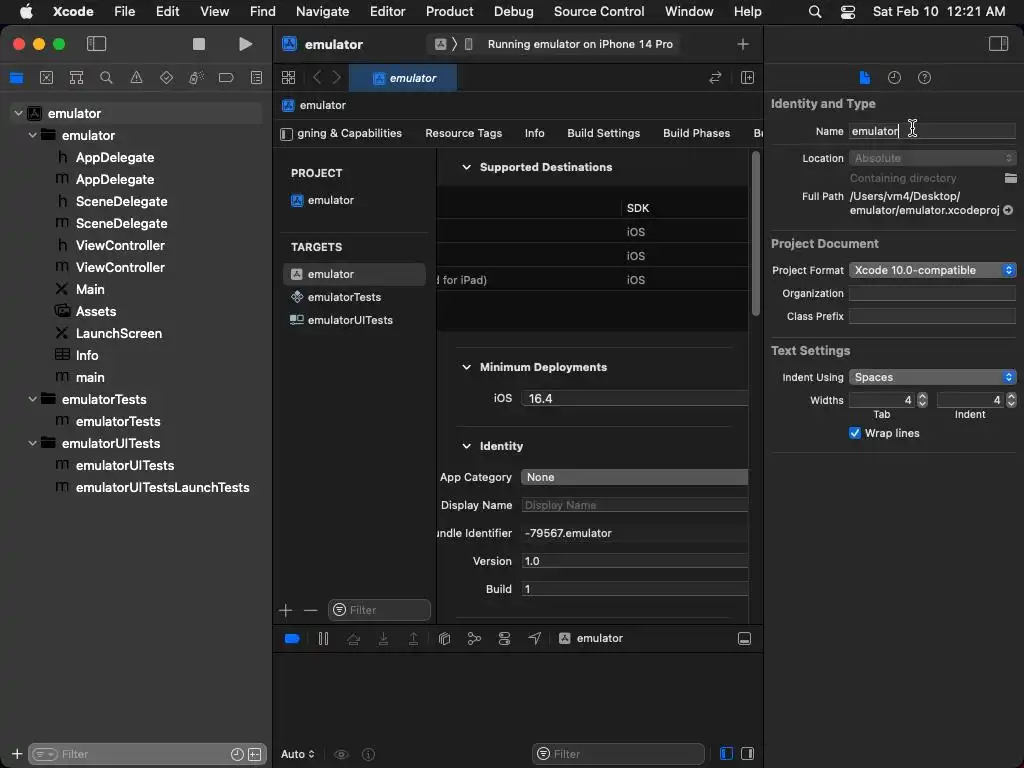Open Control Center in menu bar
The height and width of the screenshot is (768, 1024).
[x=848, y=12]
